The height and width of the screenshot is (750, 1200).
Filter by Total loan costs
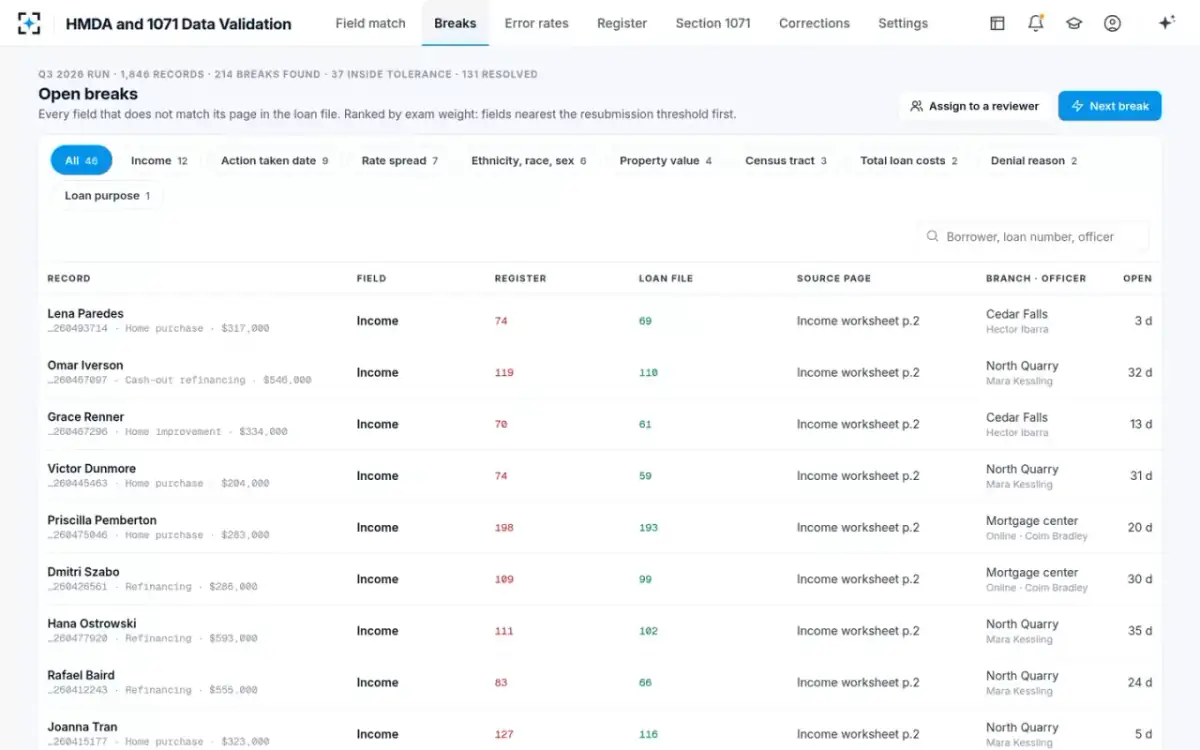tap(909, 161)
